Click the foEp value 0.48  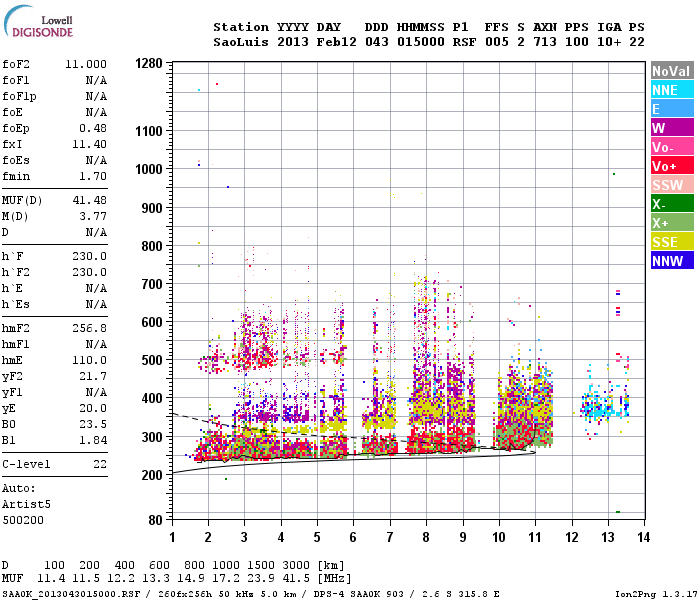tap(93, 128)
